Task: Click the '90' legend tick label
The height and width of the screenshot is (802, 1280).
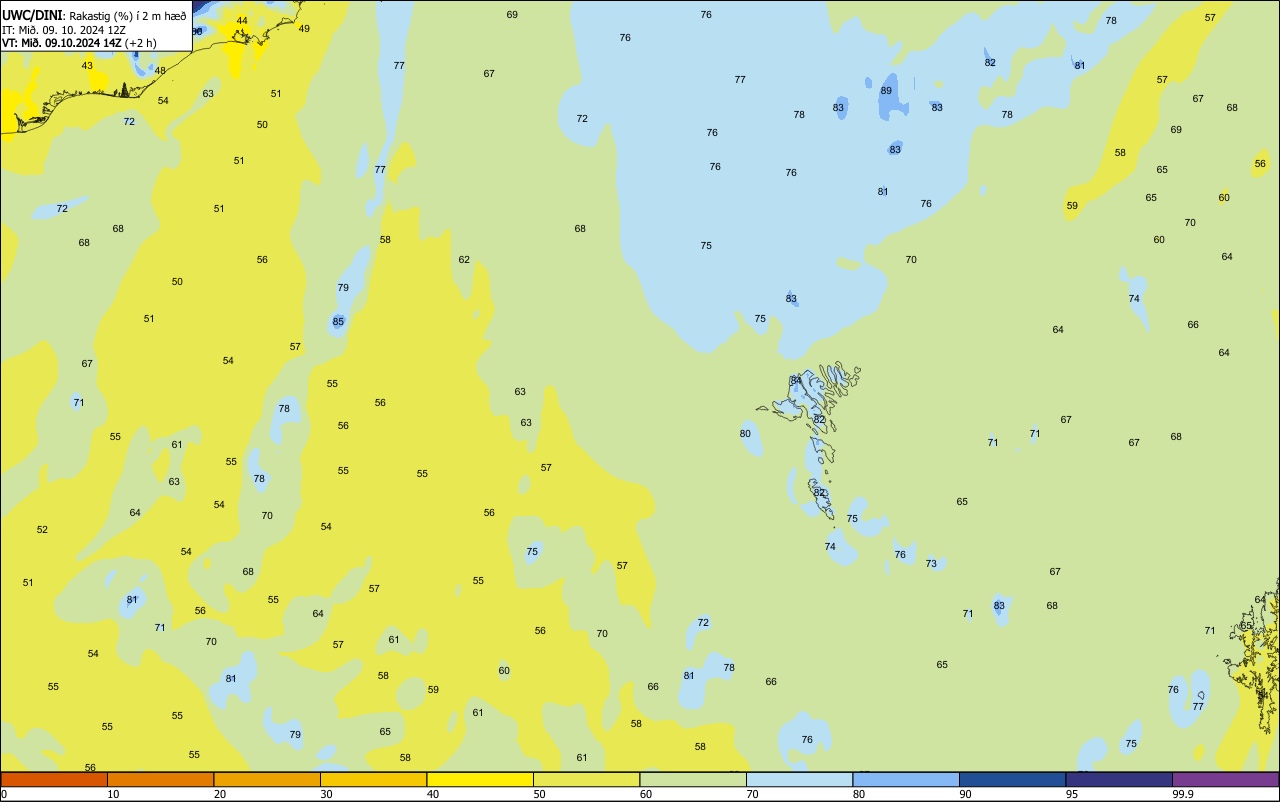Action: pos(966,794)
